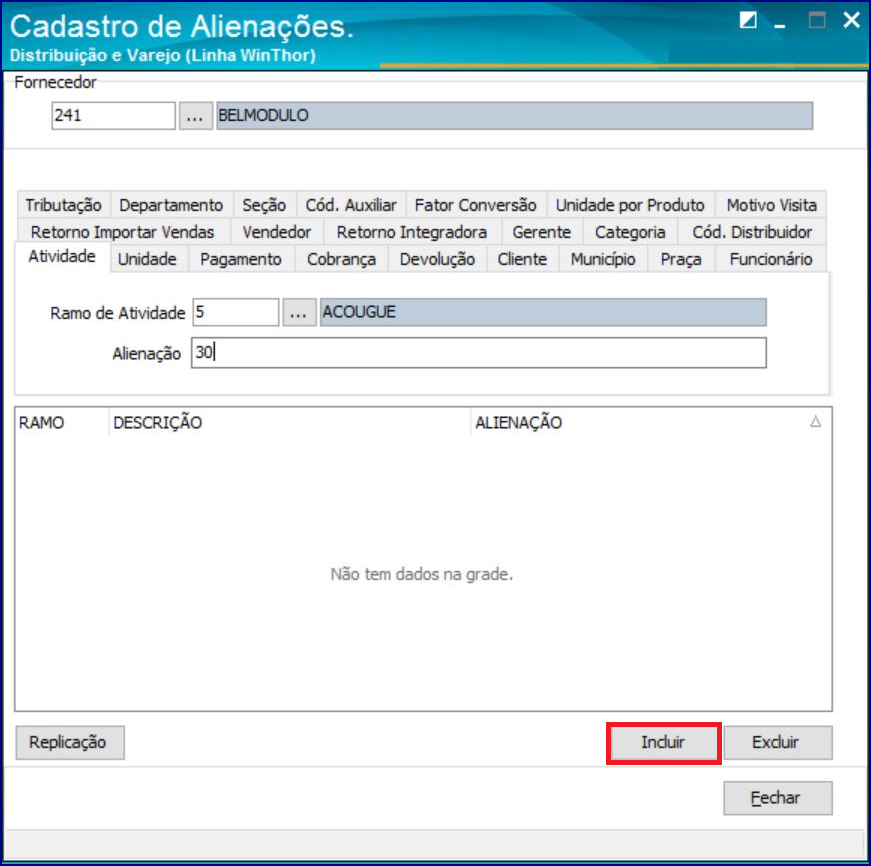This screenshot has width=871, height=866.
Task: Close the Cadastro de Alienações window
Action: coord(851,21)
